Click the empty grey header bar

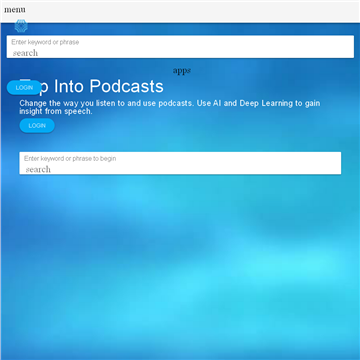(x=190, y=12)
